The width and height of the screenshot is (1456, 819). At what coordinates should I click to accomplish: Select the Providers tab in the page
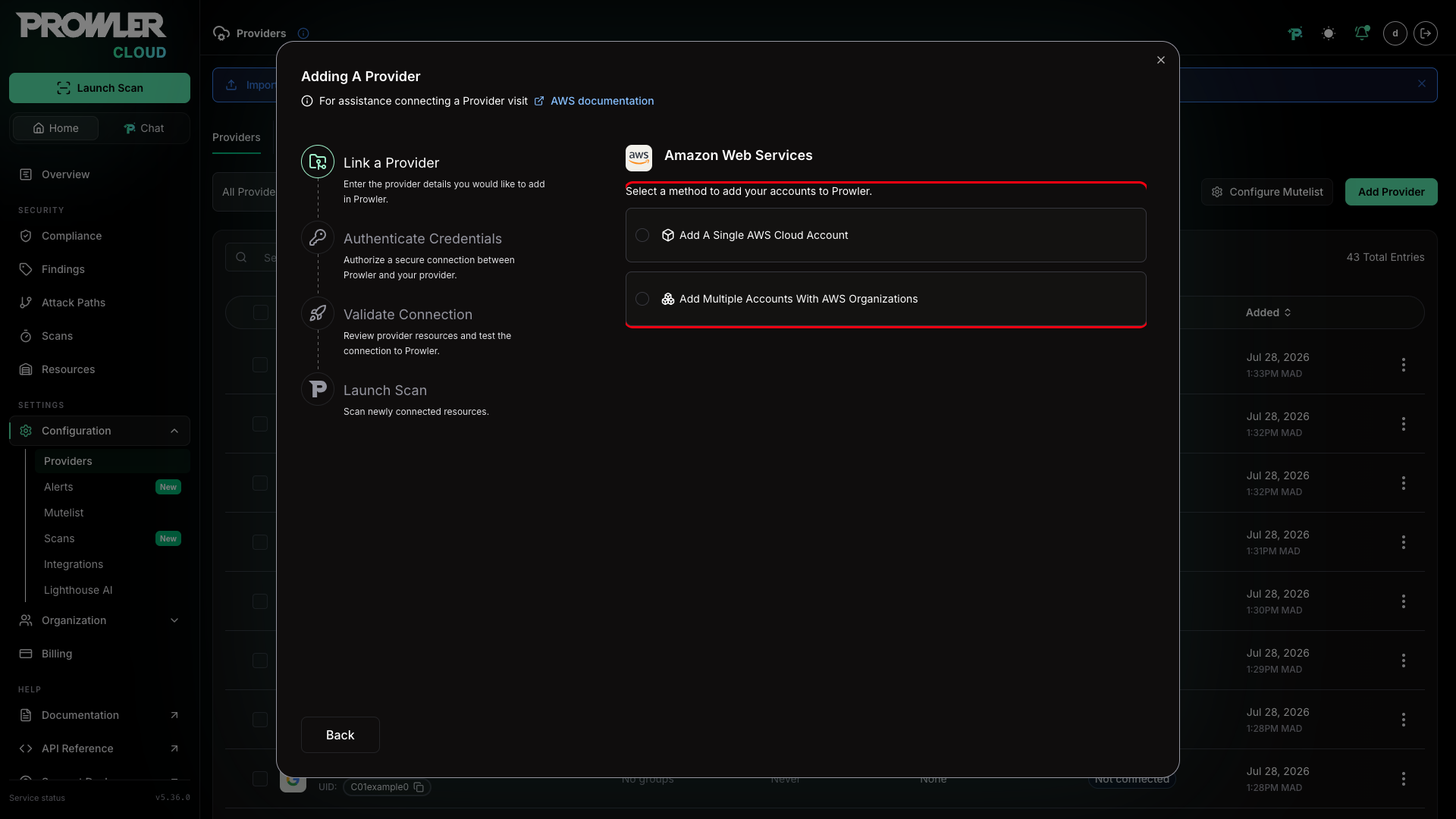[x=237, y=137]
